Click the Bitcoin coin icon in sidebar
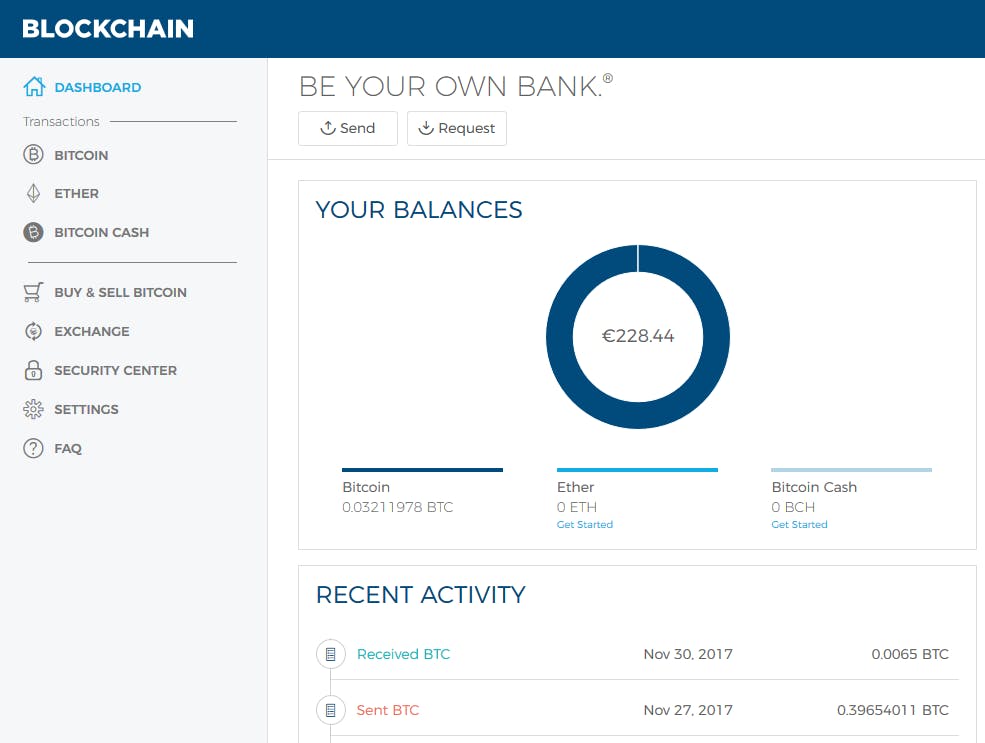 [x=34, y=155]
